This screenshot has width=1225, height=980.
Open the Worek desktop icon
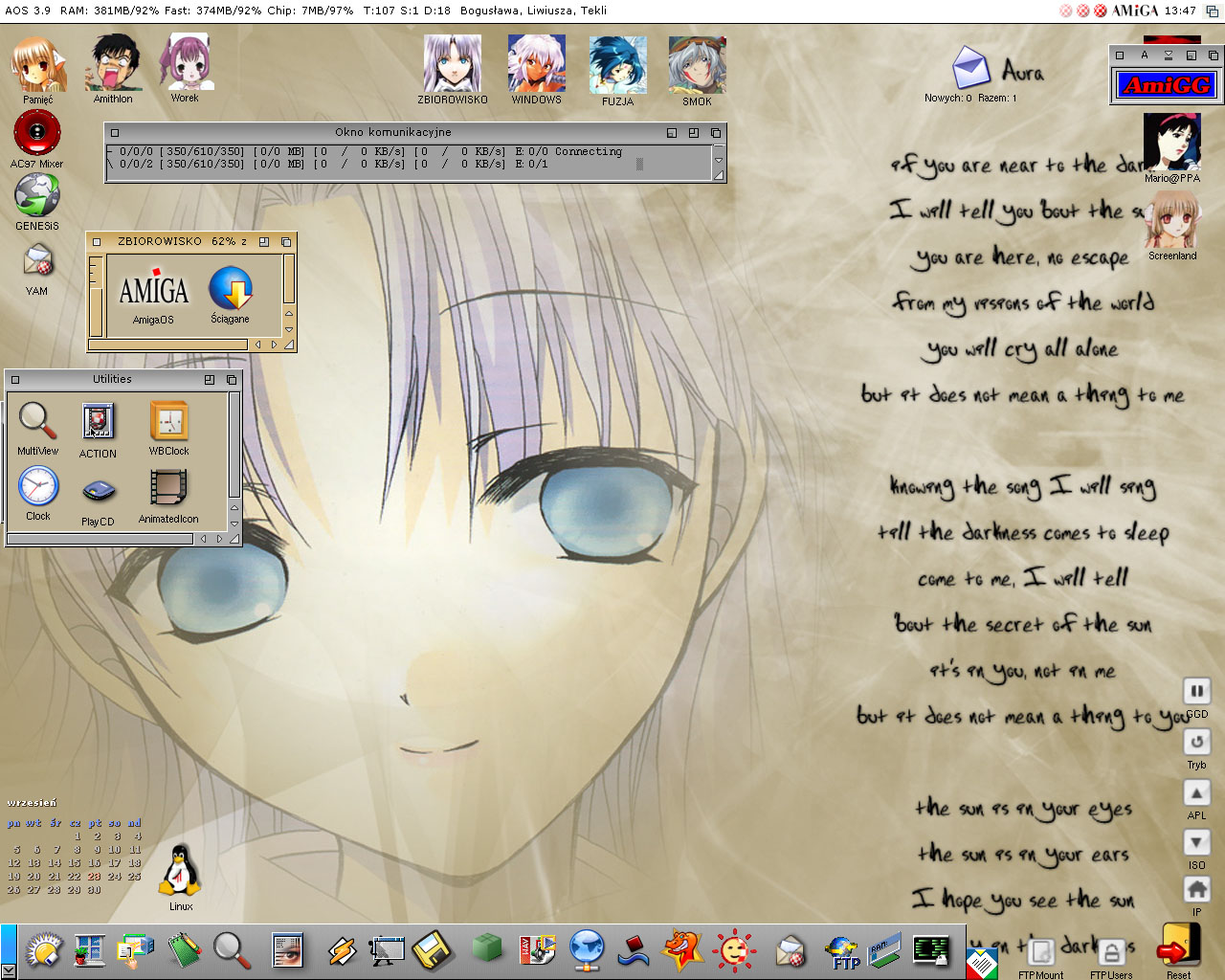tap(186, 62)
